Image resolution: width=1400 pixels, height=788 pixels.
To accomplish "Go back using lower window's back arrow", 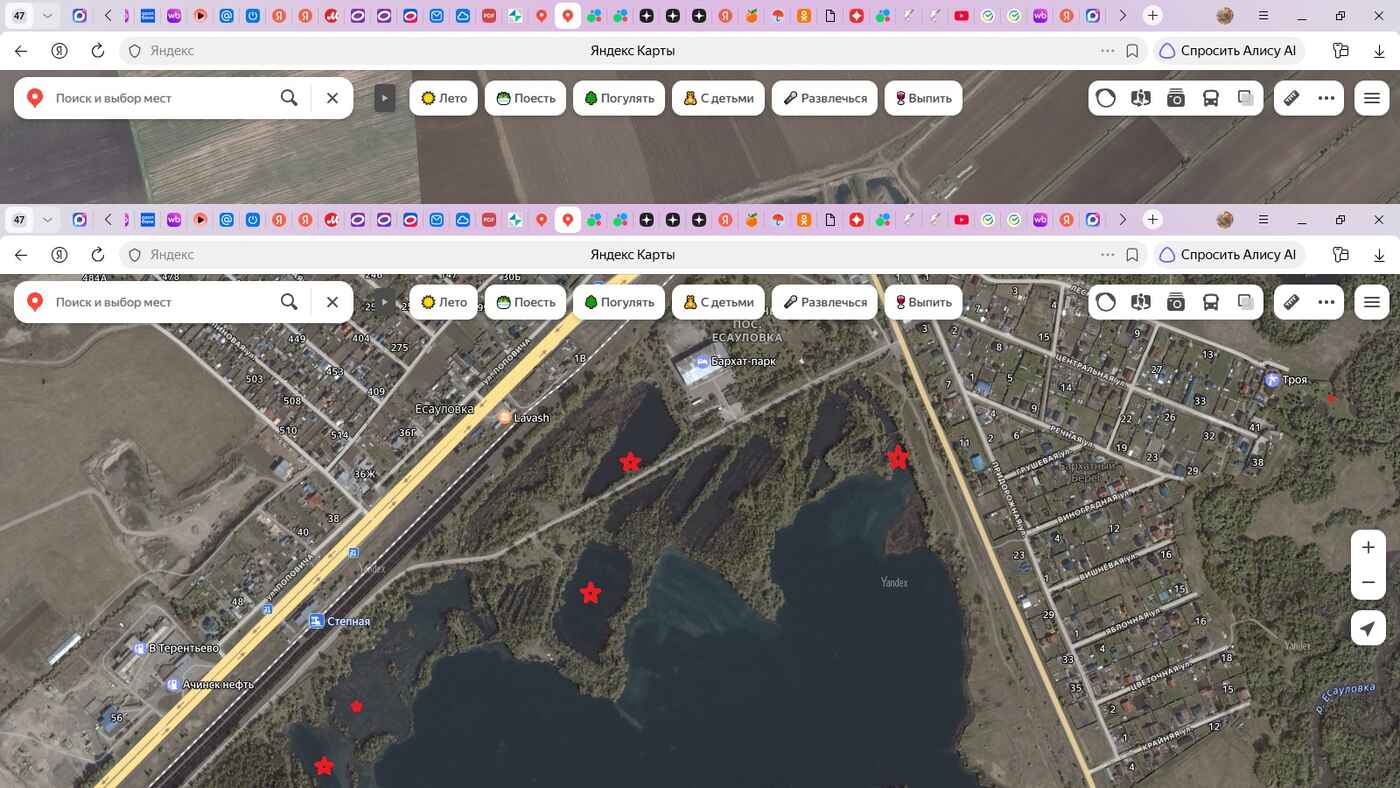I will 21,254.
